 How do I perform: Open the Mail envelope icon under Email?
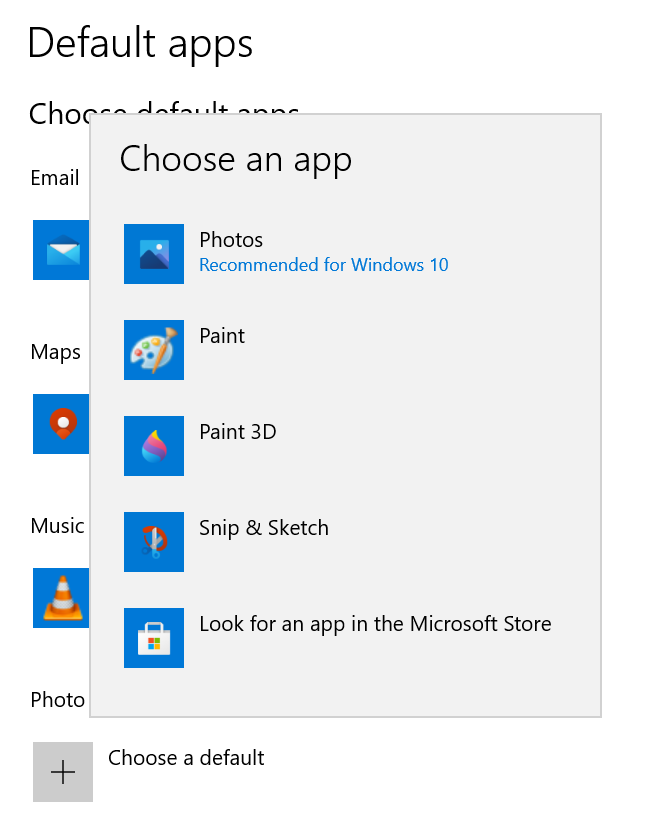point(62,250)
